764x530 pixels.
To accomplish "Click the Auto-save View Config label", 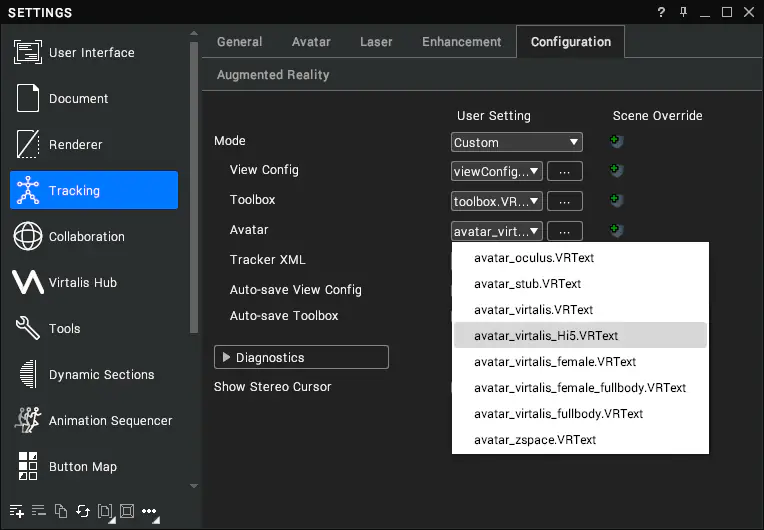I will coord(296,290).
